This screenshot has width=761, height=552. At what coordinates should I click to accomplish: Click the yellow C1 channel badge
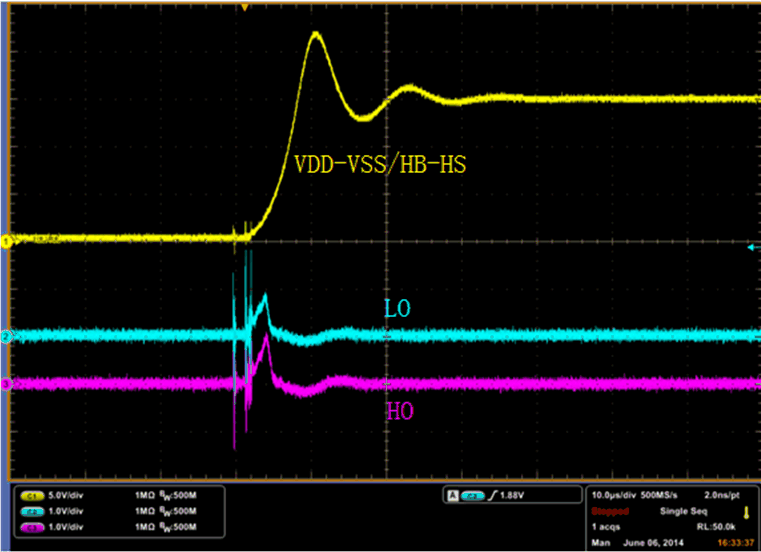tap(31, 496)
